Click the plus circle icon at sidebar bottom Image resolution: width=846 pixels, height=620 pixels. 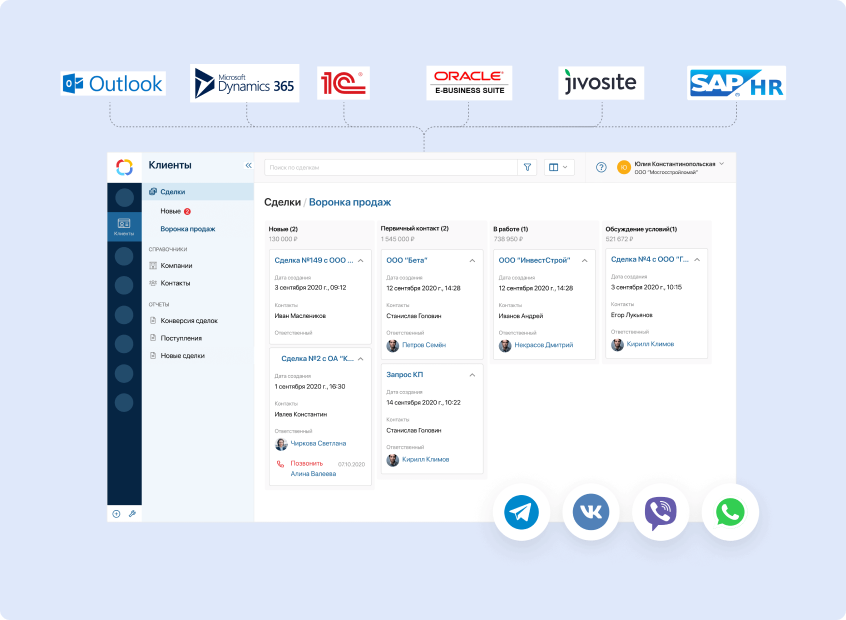(x=116, y=514)
